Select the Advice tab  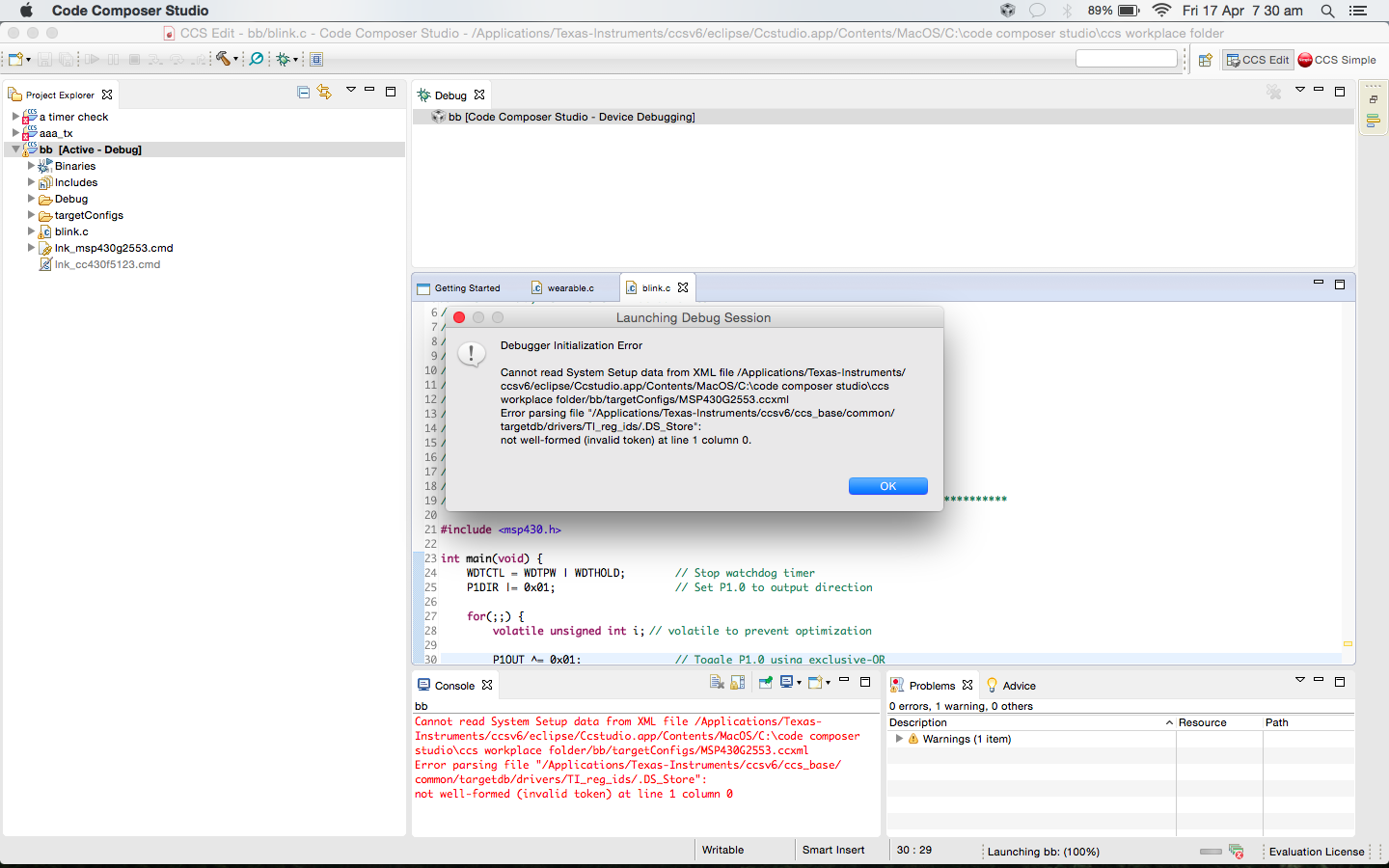click(1011, 686)
